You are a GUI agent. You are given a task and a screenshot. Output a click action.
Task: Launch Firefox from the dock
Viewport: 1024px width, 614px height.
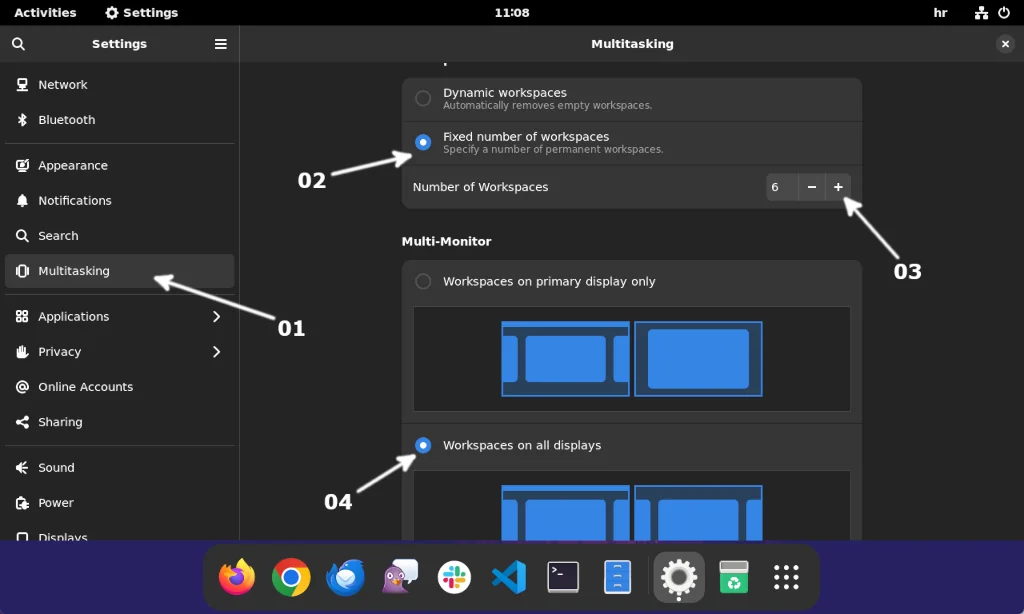[x=237, y=577]
